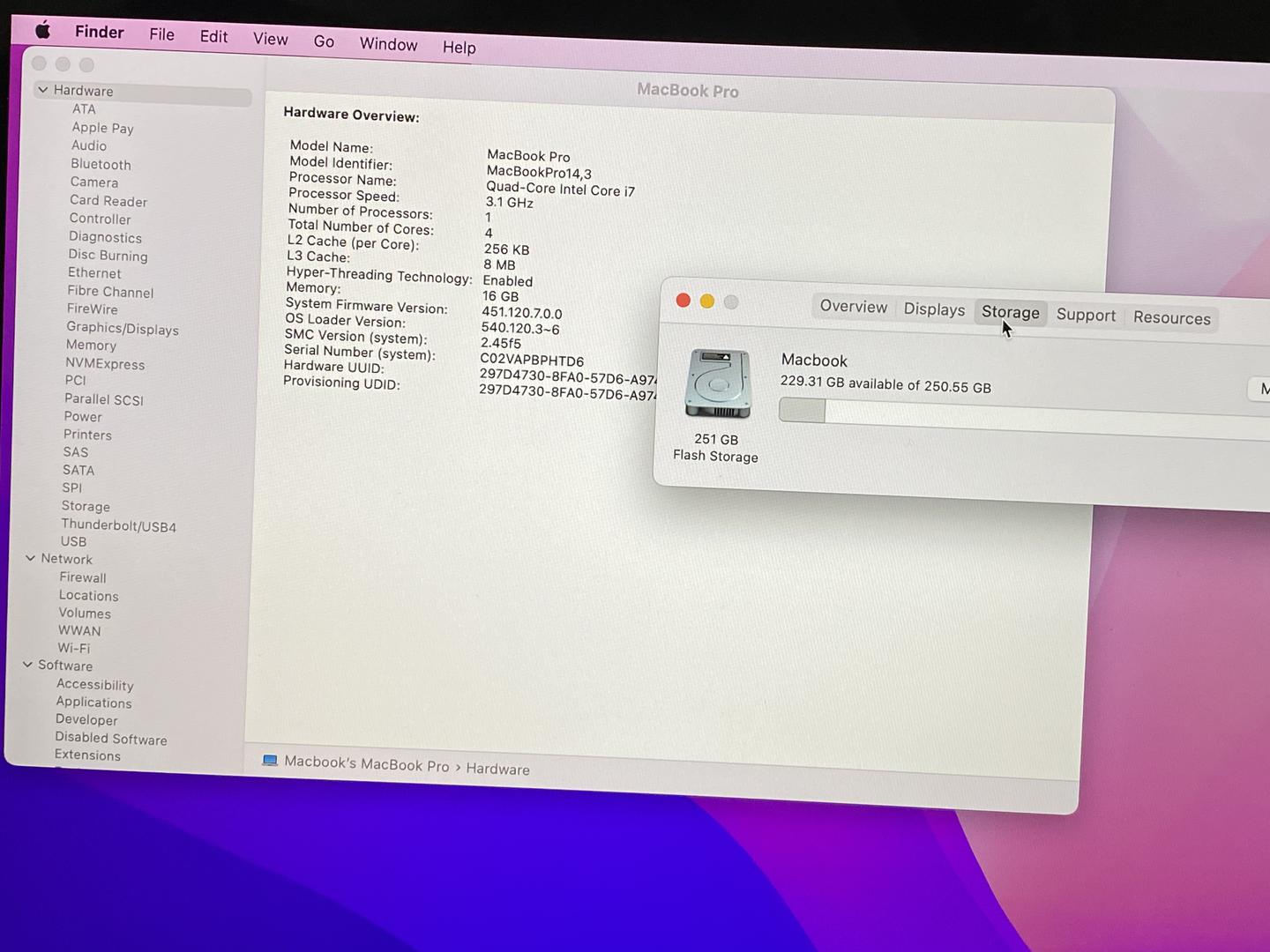Open the Window menu
The width and height of the screenshot is (1270, 952).
click(388, 44)
